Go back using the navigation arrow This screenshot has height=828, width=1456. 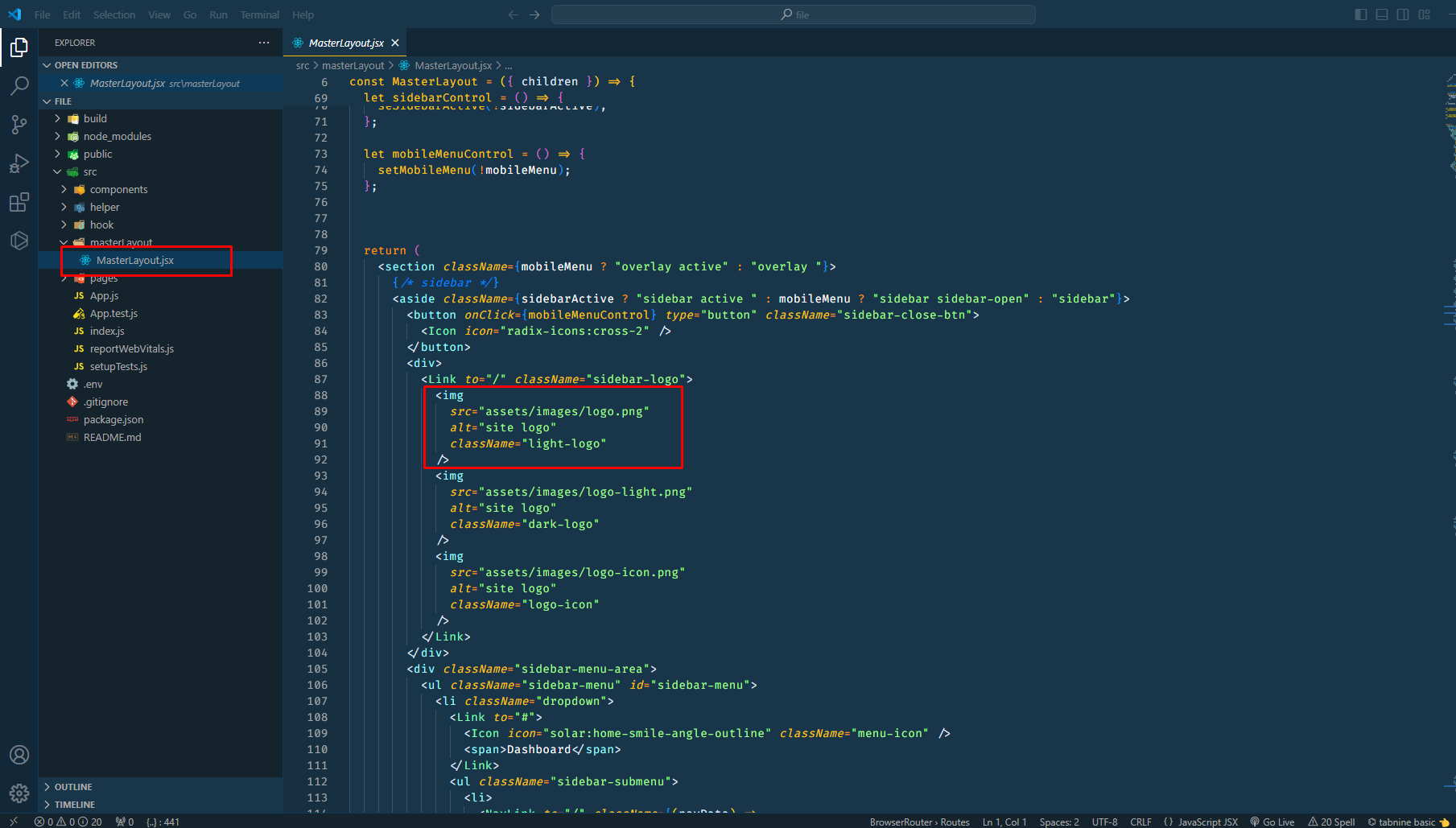click(514, 14)
